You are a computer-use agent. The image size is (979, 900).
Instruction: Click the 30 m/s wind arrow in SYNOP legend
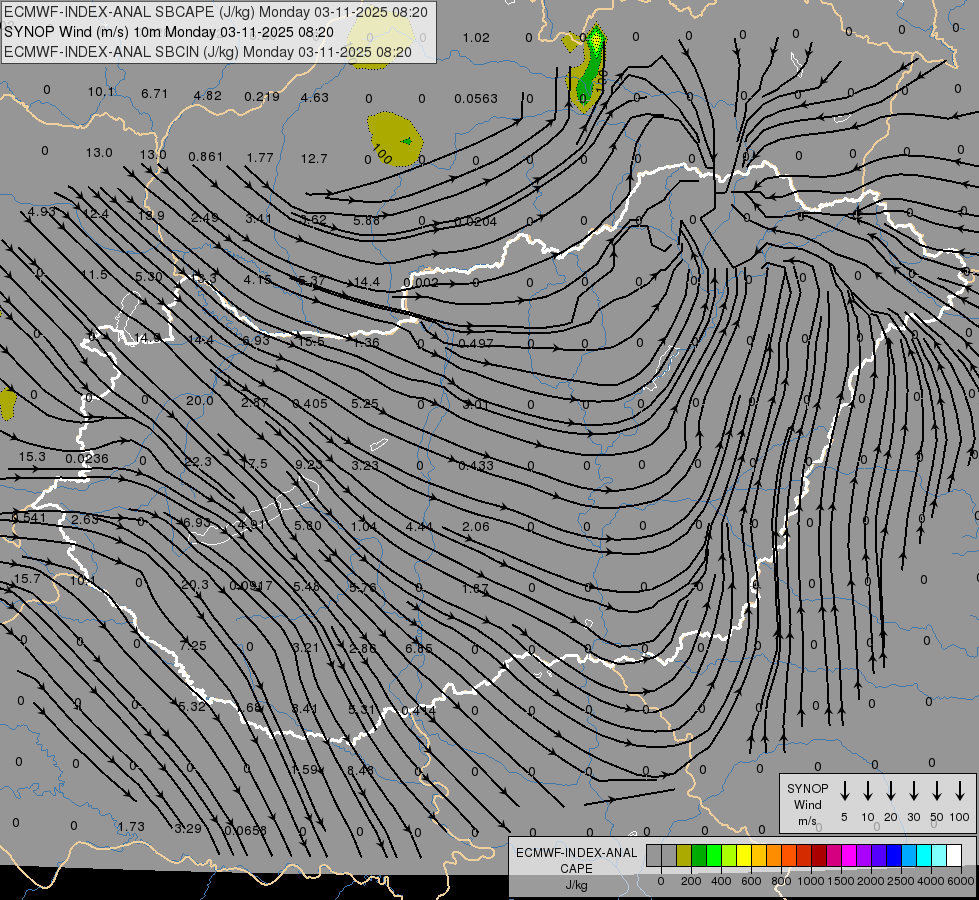(914, 791)
